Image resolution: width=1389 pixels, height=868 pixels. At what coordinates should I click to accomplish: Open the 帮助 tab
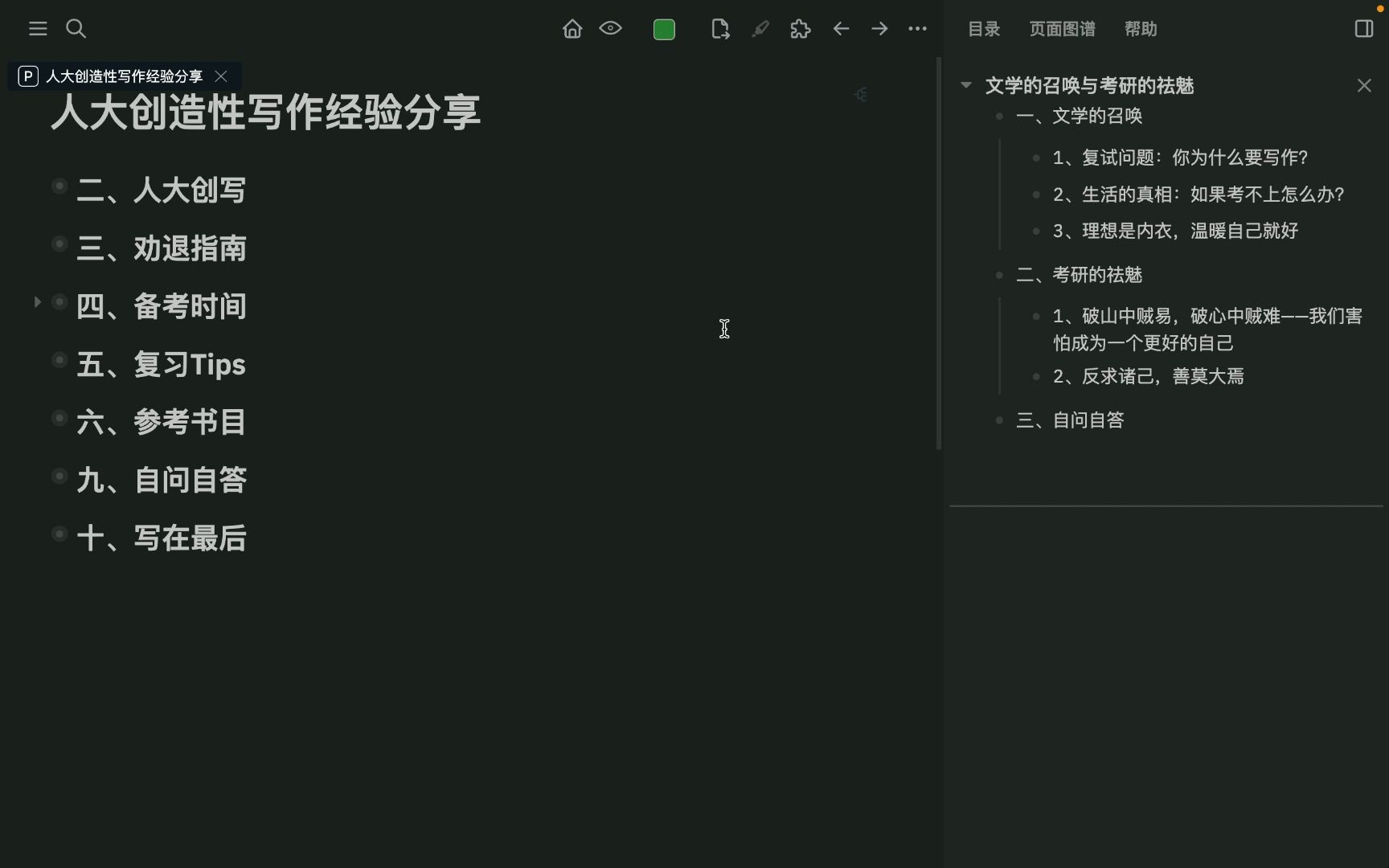click(x=1140, y=29)
